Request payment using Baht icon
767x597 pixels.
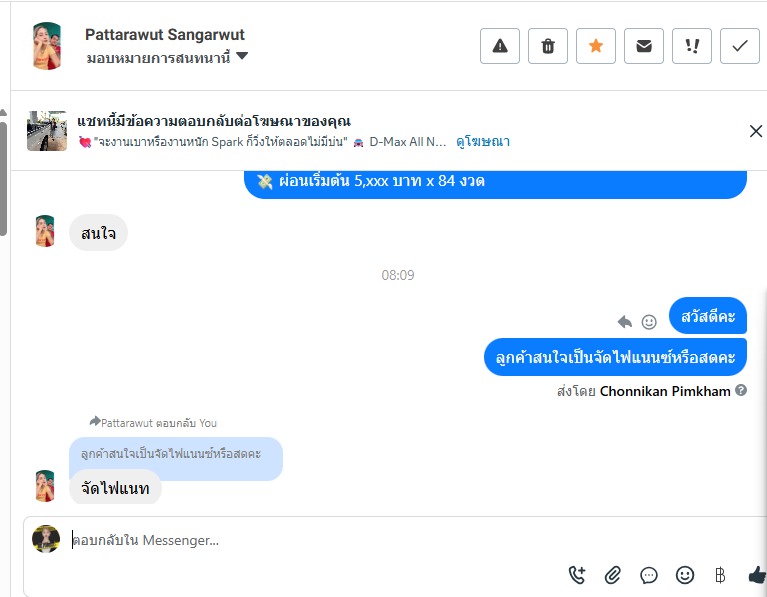point(720,575)
